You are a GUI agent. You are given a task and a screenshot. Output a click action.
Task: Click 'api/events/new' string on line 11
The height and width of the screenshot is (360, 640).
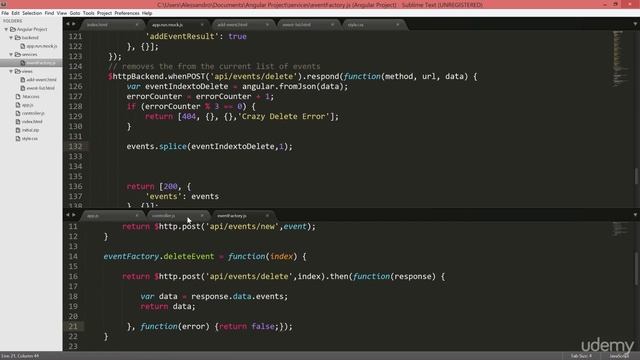coord(243,227)
